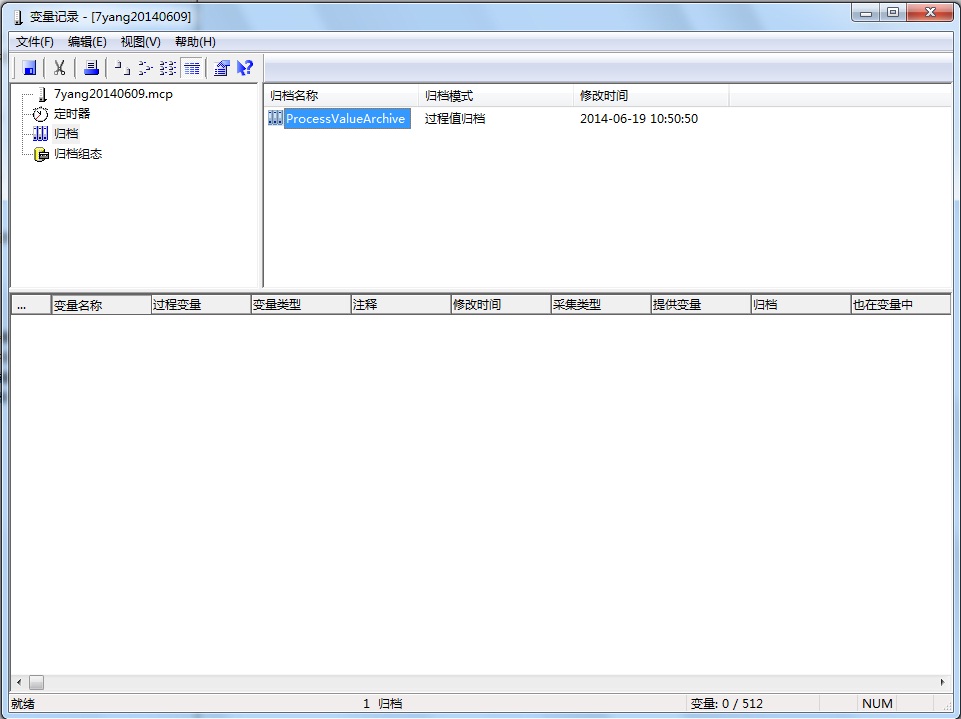Image resolution: width=961 pixels, height=719 pixels.
Task: Click the Cut scissors icon
Action: click(x=60, y=68)
